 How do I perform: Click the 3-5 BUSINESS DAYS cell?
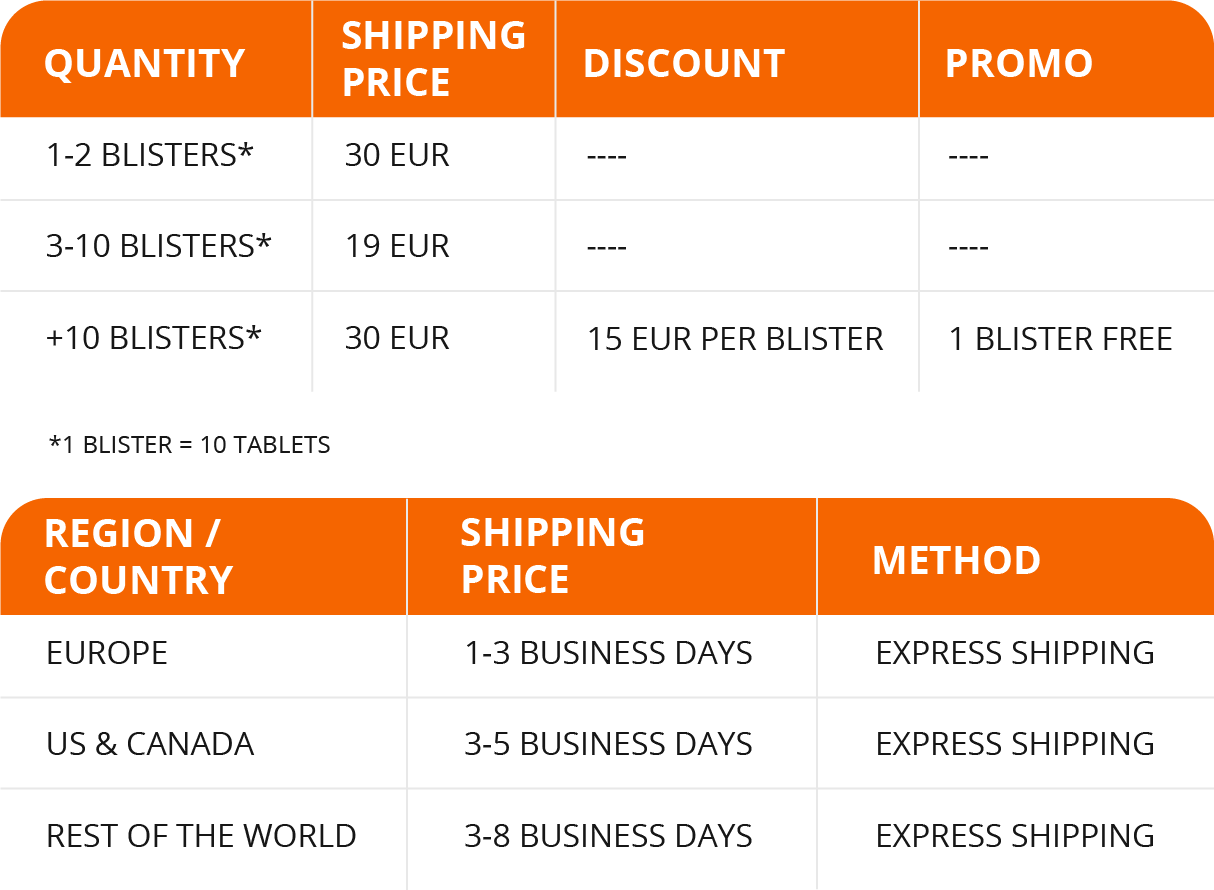point(608,744)
